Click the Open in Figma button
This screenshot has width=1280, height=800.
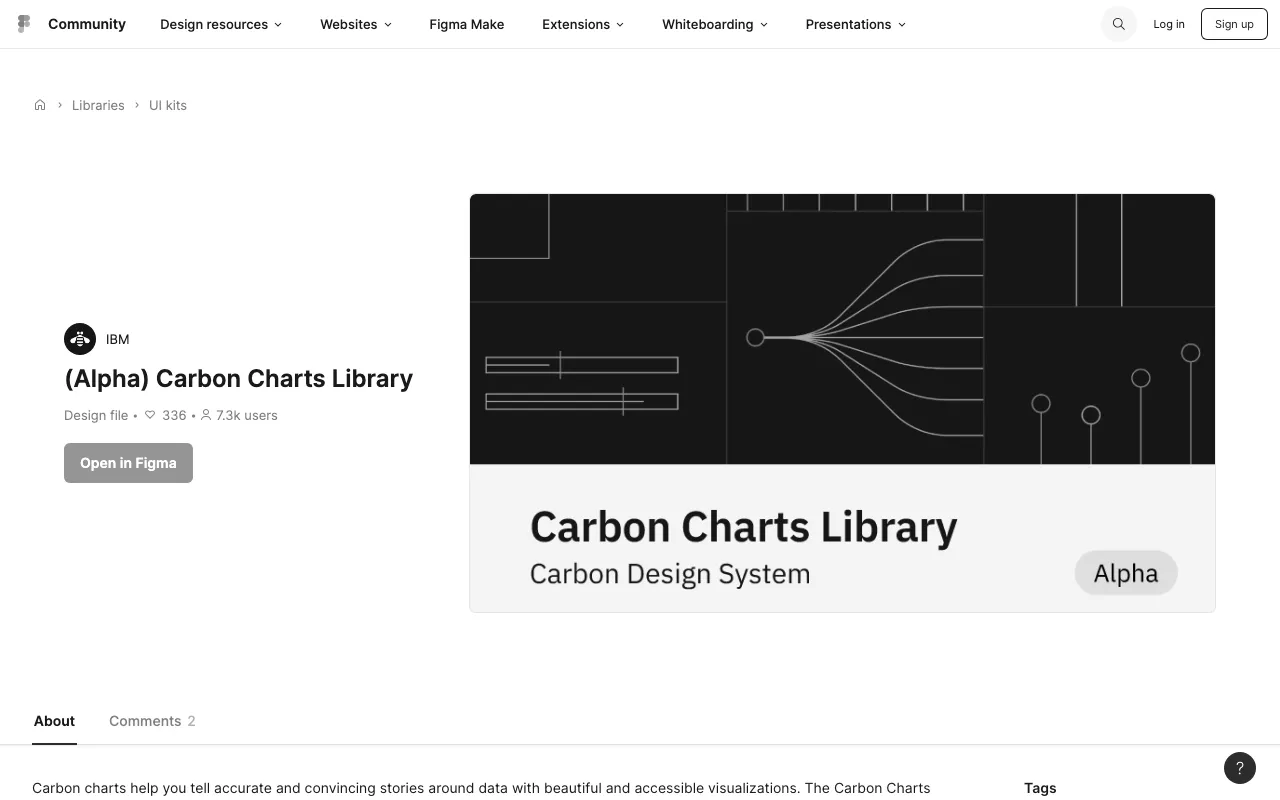(x=128, y=463)
